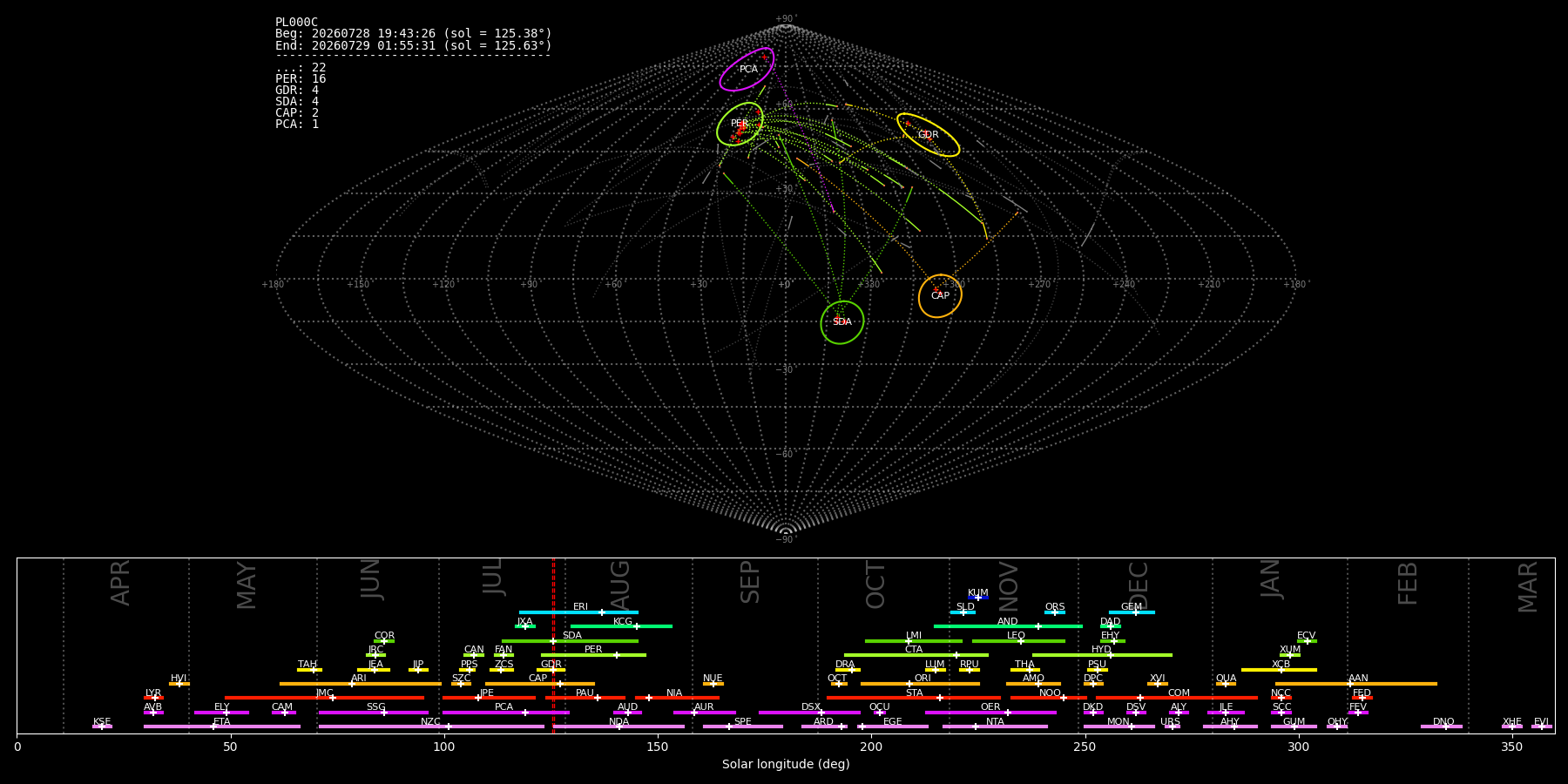Click the magenta OER activity bar
The height and width of the screenshot is (784, 1568).
pos(990,713)
